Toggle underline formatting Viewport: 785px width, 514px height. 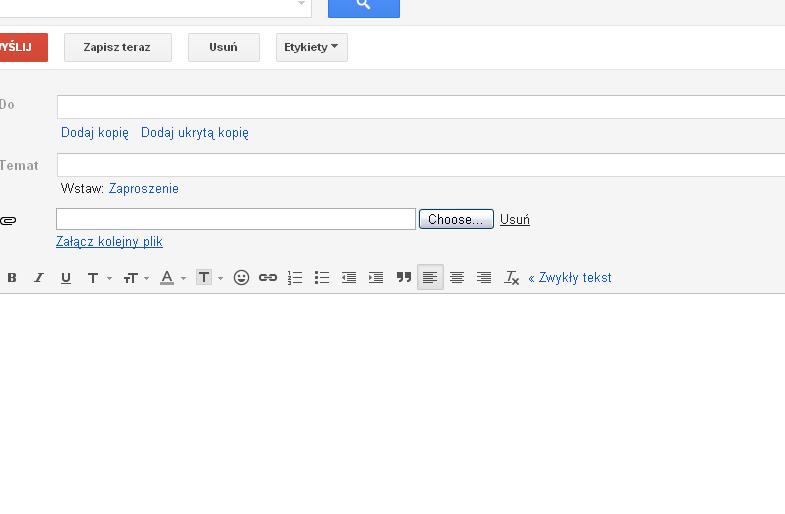pyautogui.click(x=66, y=278)
